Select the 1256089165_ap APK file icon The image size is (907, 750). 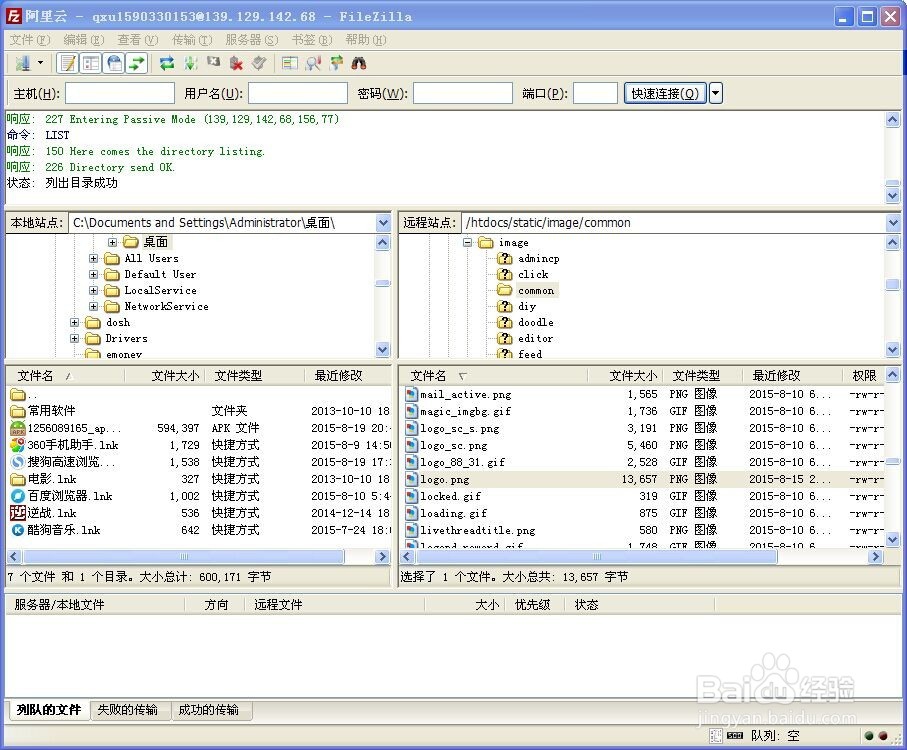tap(18, 428)
